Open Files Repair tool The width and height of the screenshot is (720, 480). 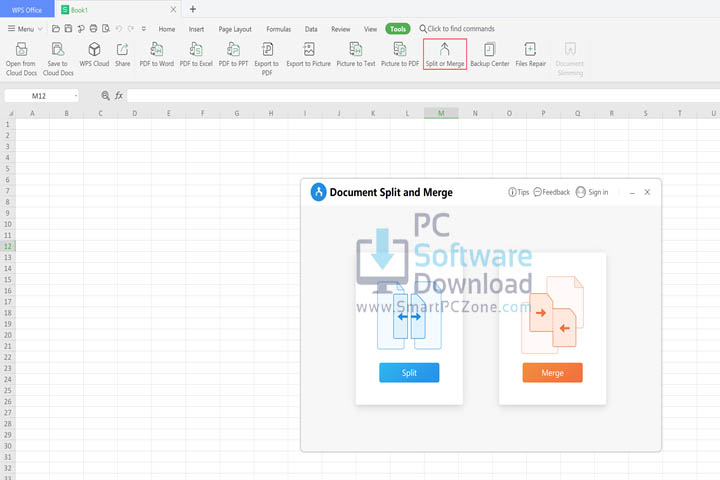(x=530, y=54)
